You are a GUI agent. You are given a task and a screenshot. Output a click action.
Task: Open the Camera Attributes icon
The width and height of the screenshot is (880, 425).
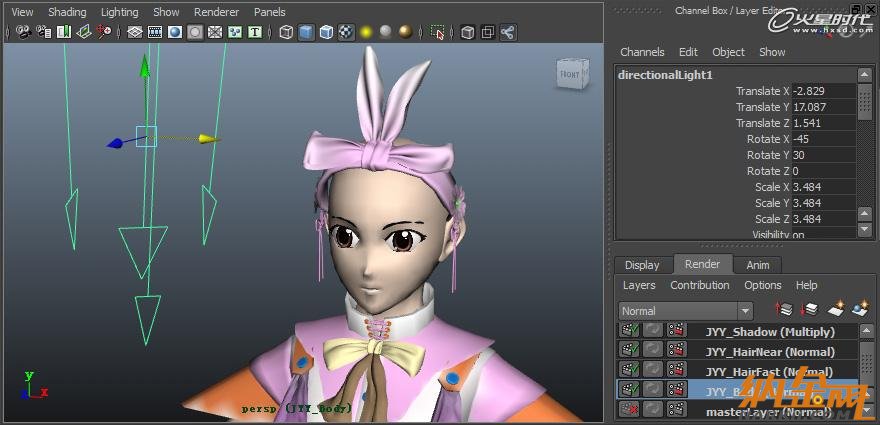click(44, 32)
